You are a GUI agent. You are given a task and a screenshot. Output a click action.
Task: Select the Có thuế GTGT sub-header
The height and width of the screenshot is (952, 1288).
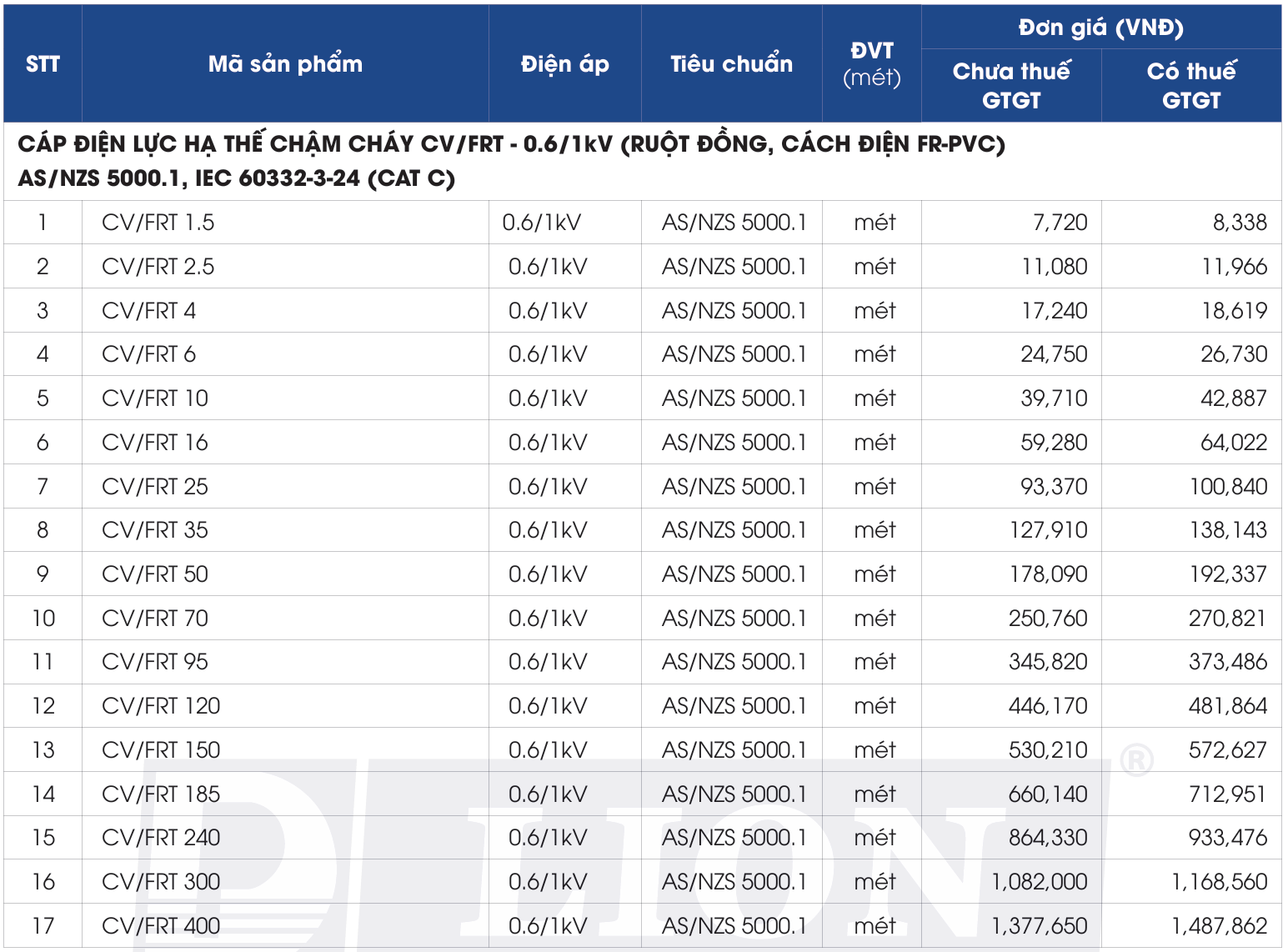pos(1191,86)
